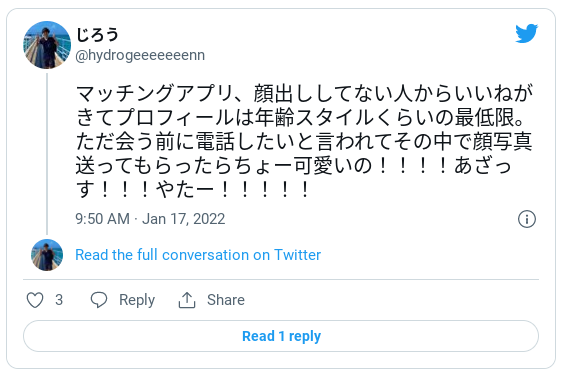Read the full conversation on Twitter
Screen dimensions: 564x376
point(198,255)
